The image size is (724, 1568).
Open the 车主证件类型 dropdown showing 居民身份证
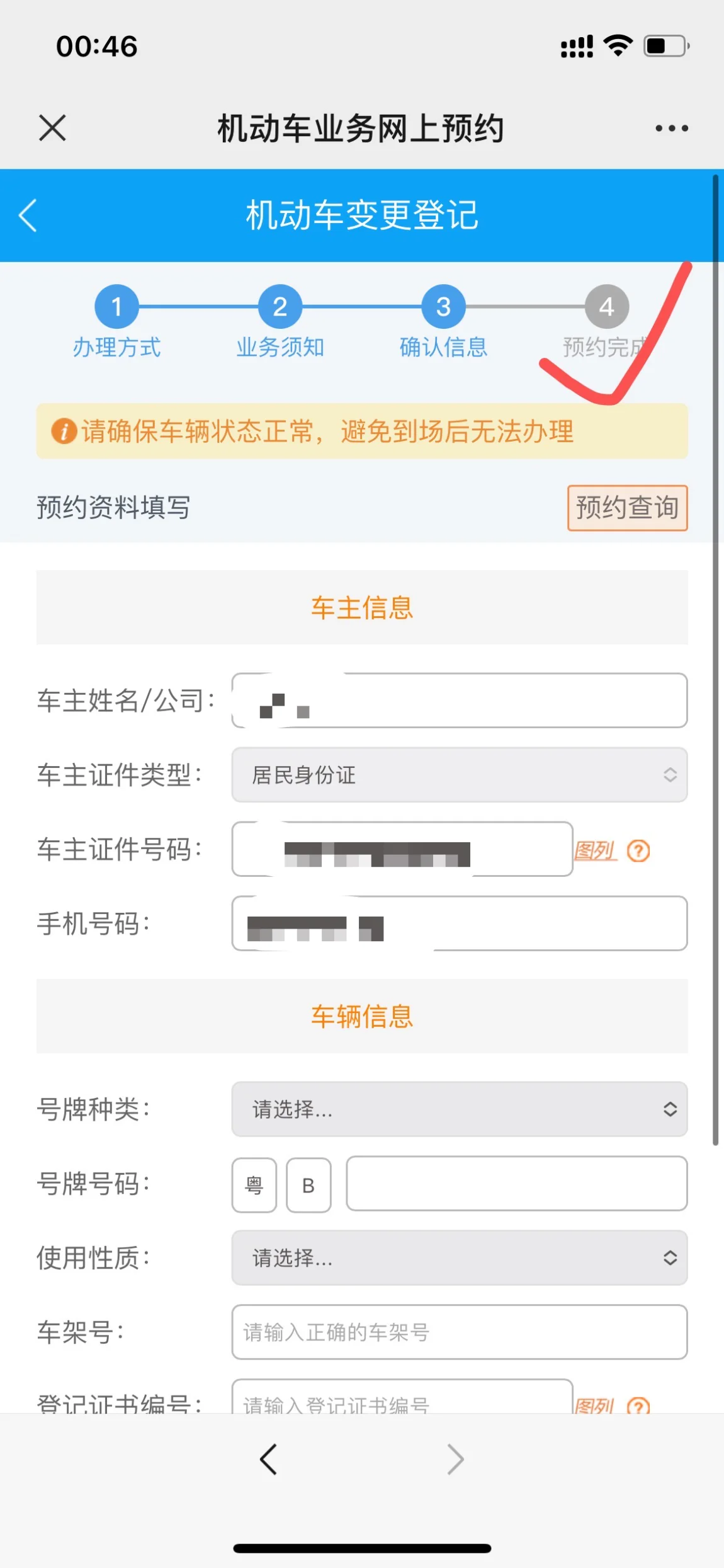tap(460, 775)
